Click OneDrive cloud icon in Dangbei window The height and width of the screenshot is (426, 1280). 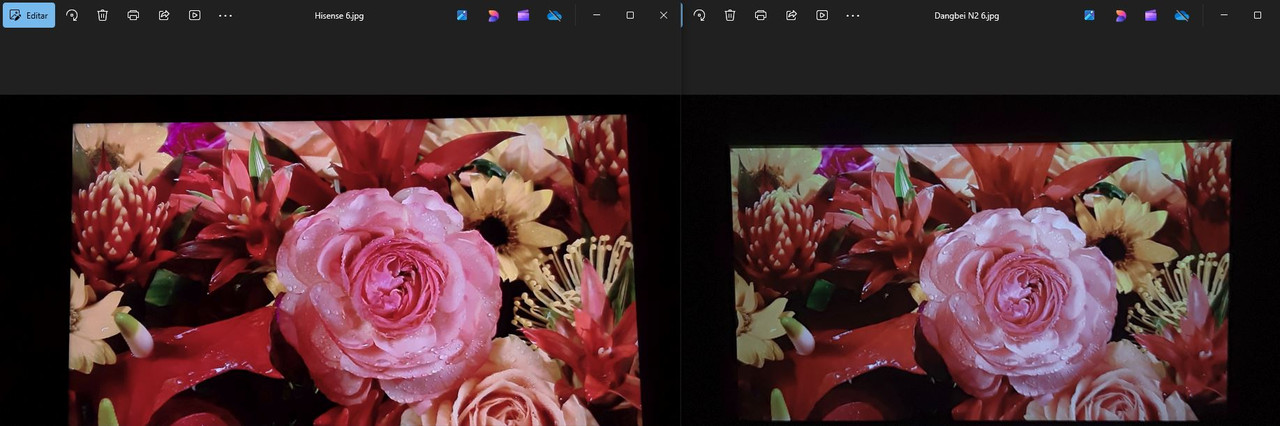[x=1182, y=15]
